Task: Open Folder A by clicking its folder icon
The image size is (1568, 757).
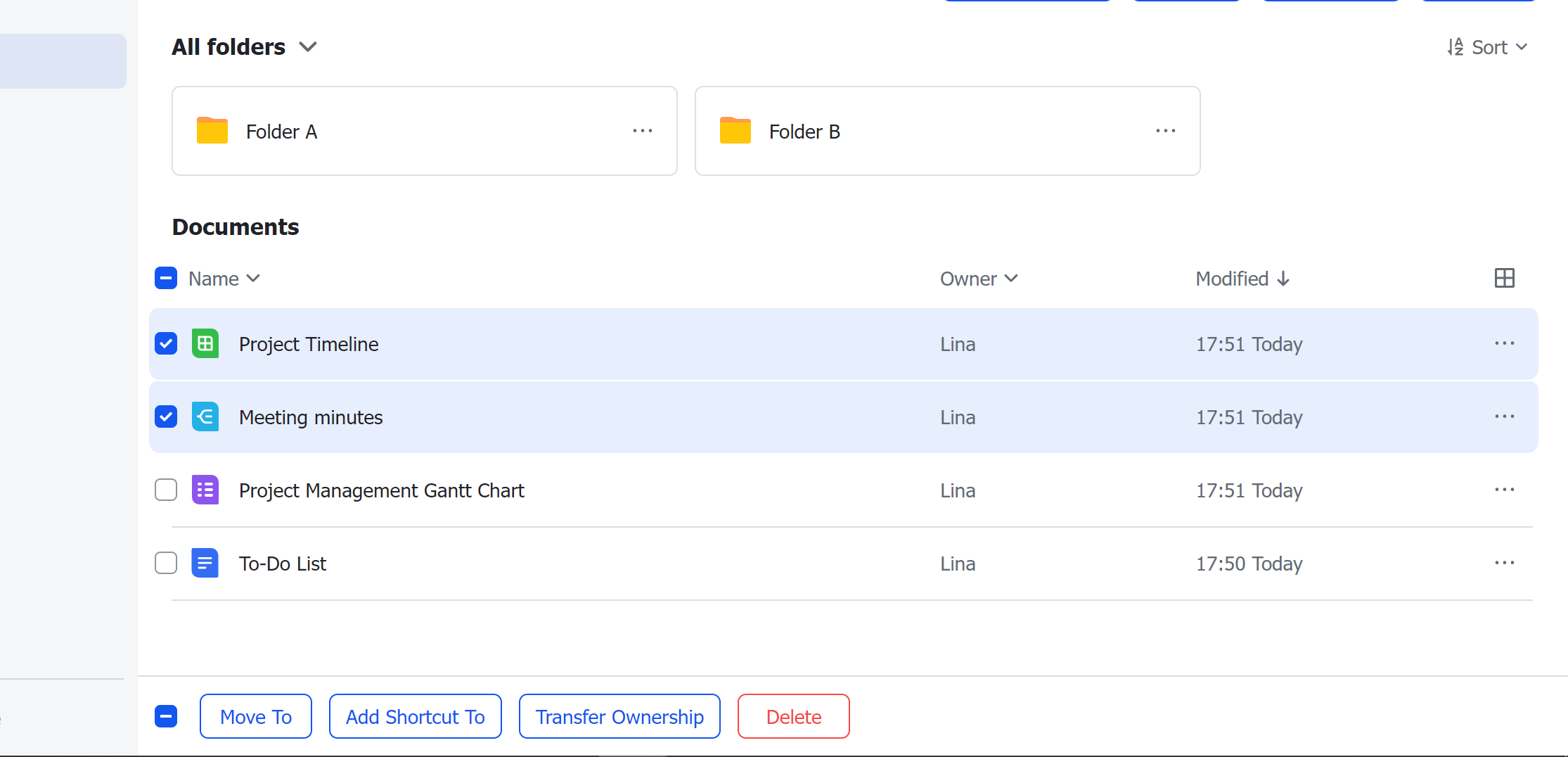Action: (x=212, y=130)
